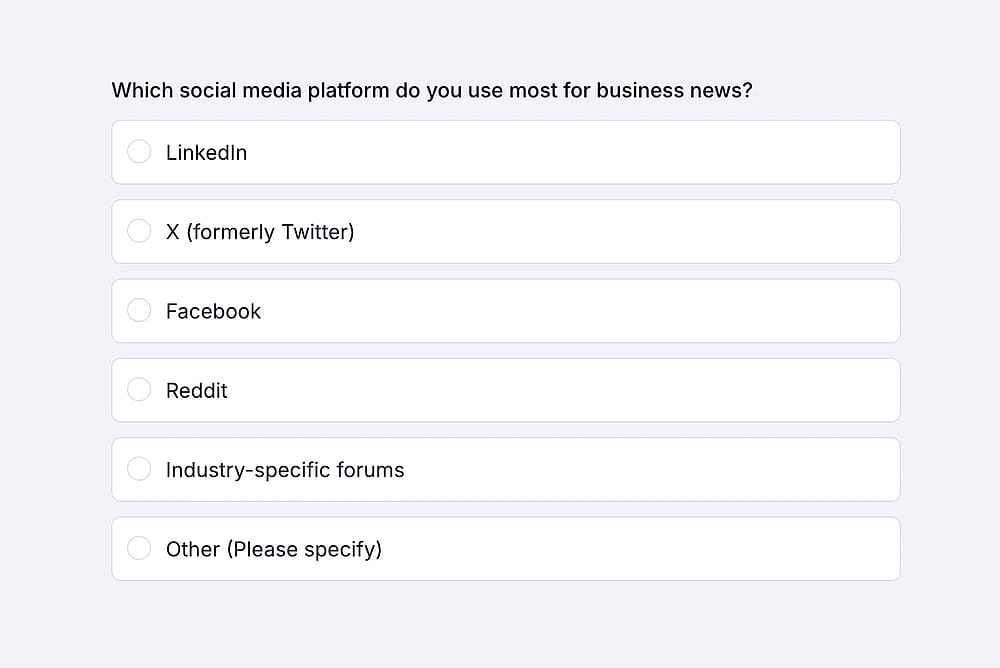Choose the Other (Please specify) radio circle

pos(139,548)
